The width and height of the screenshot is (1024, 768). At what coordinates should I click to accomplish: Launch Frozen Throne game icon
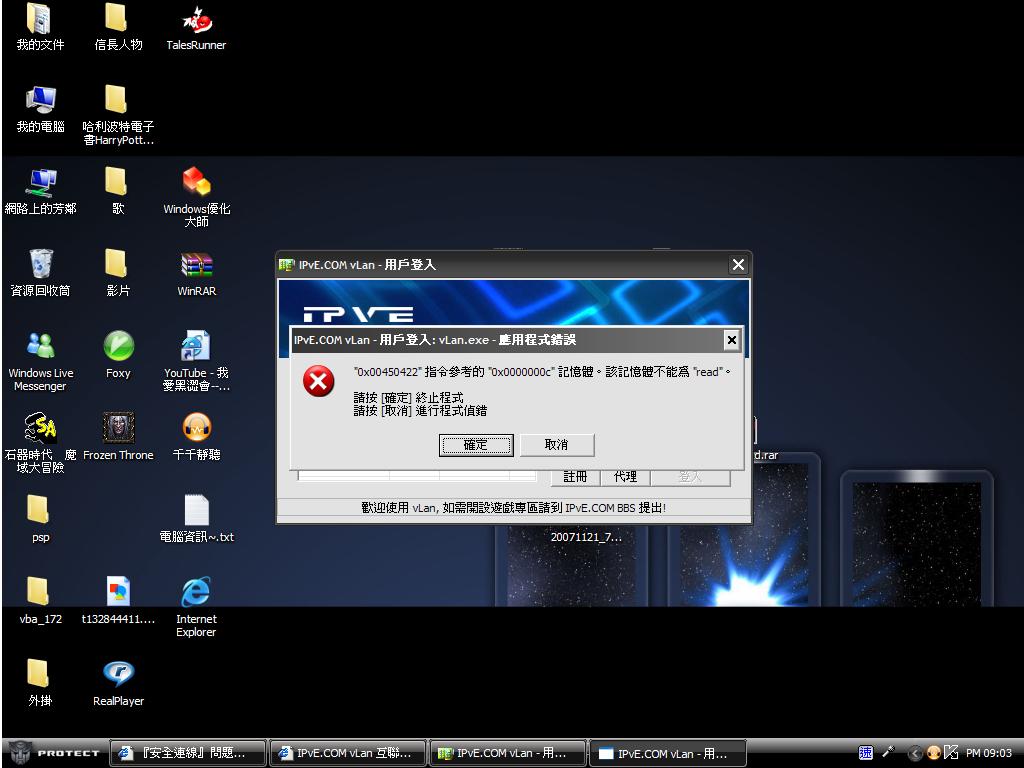(118, 437)
